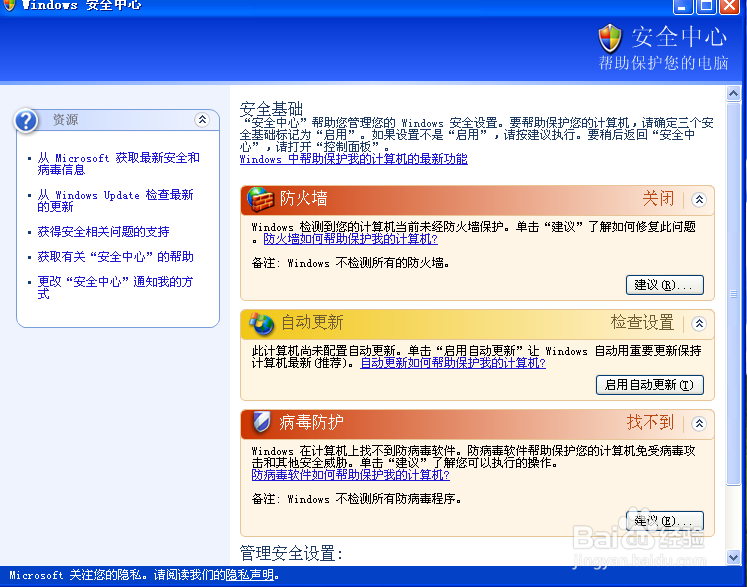
Task: Collapse the 自动更新 section
Action: (x=699, y=324)
